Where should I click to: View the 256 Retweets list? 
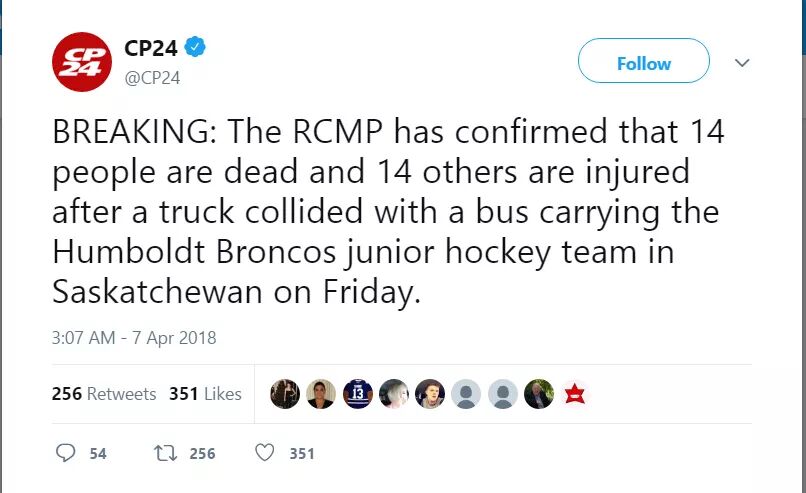click(104, 394)
